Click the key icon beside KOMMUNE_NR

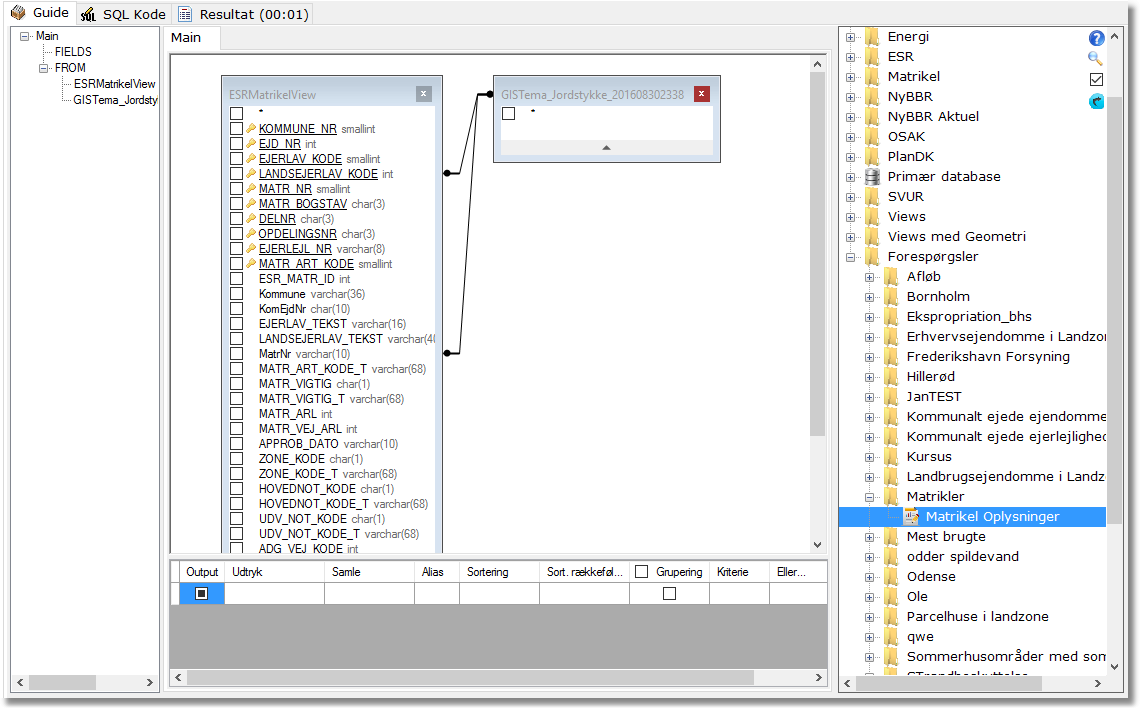coord(251,129)
